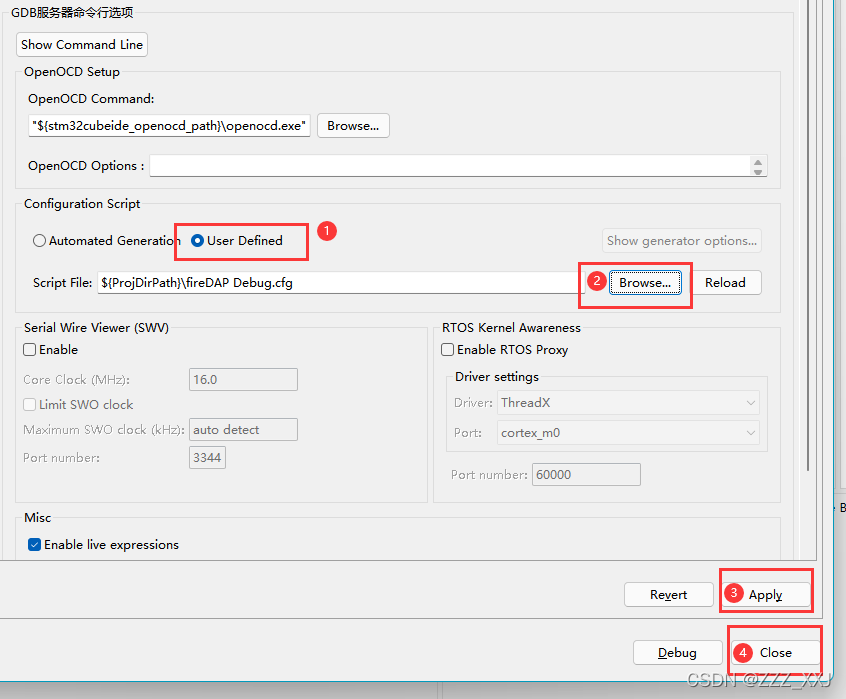846x699 pixels.
Task: Close the debug configurations dialog
Action: point(776,653)
